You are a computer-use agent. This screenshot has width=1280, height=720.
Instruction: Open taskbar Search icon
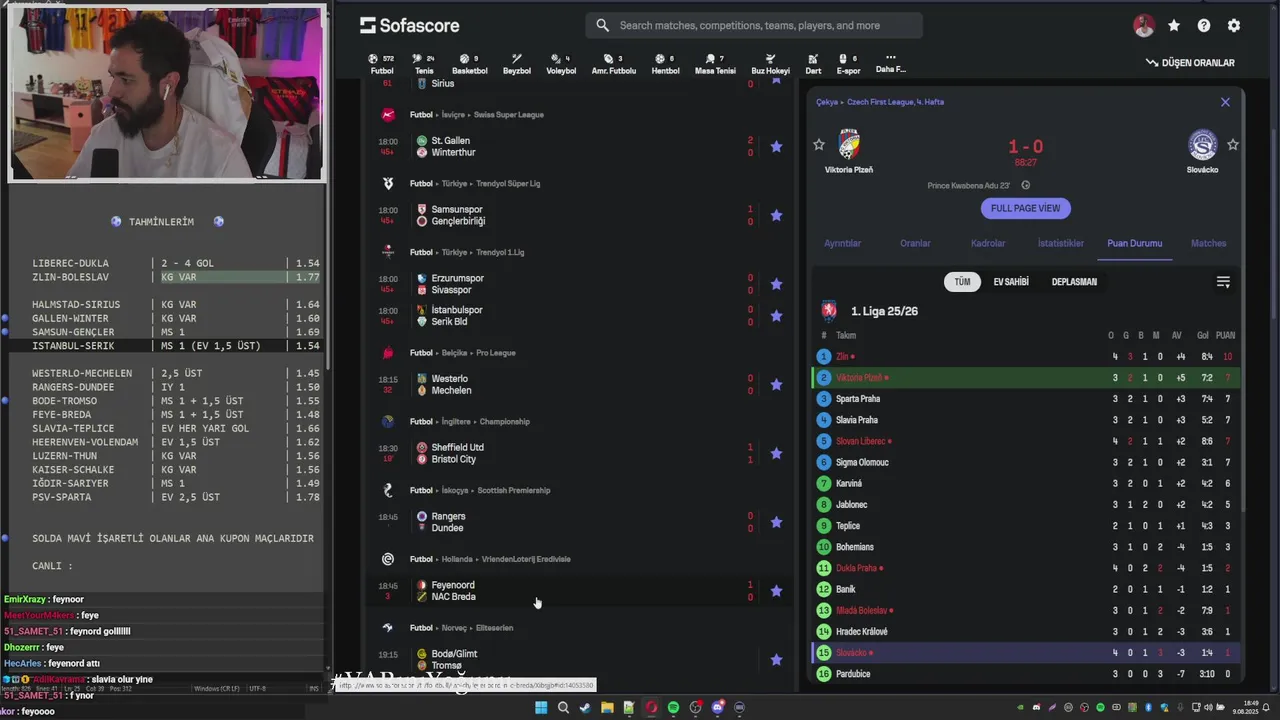(563, 707)
